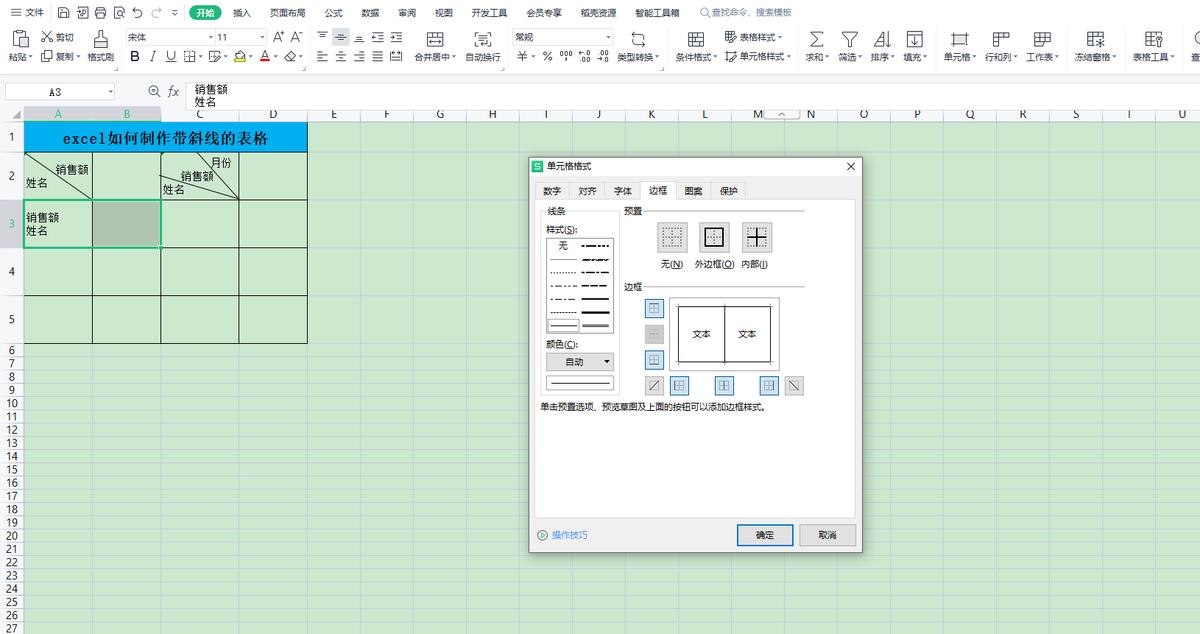Click the 求和 sum icon
This screenshot has width=1200, height=634.
click(816, 39)
